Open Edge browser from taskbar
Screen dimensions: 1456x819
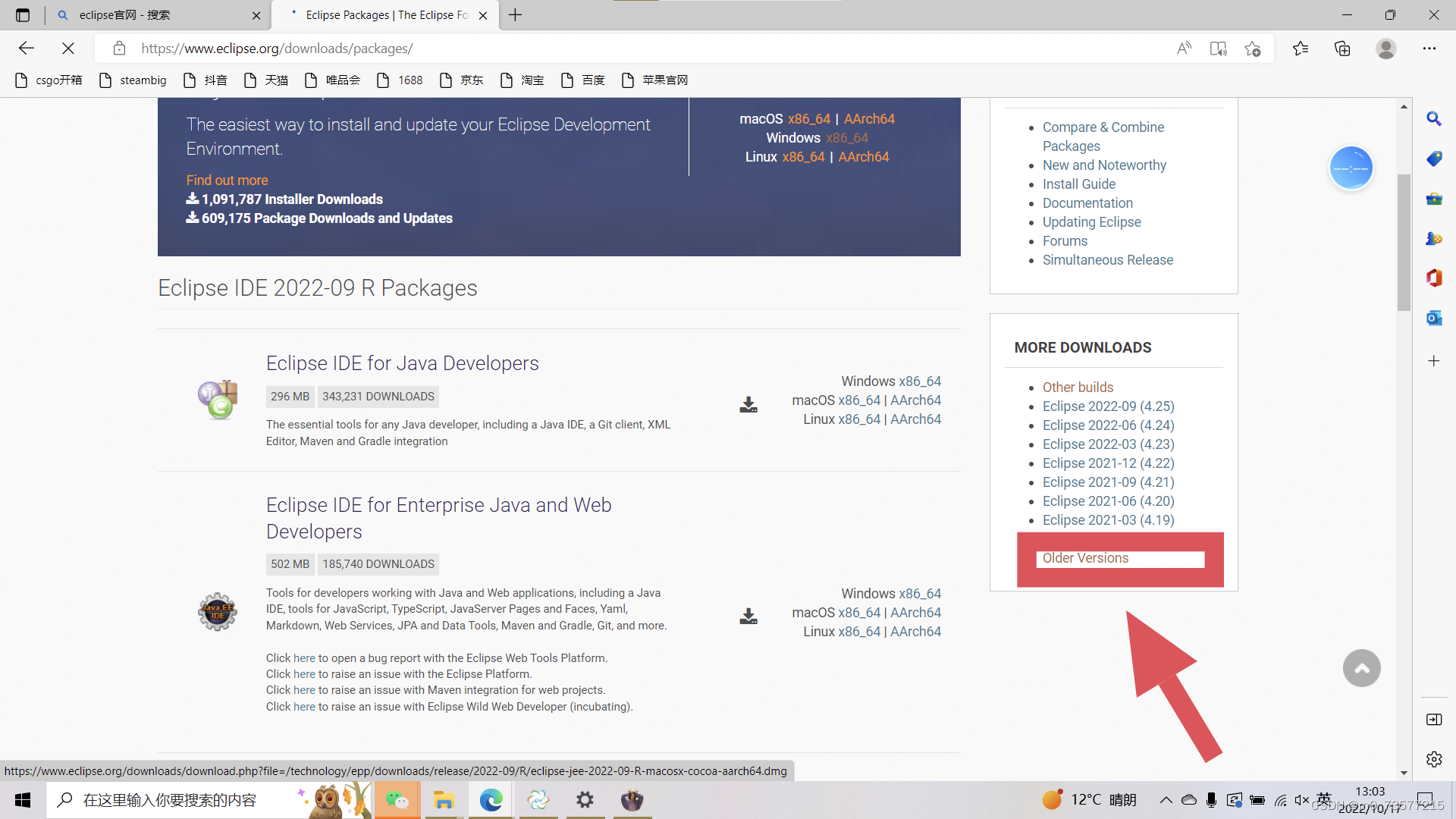[x=491, y=800]
